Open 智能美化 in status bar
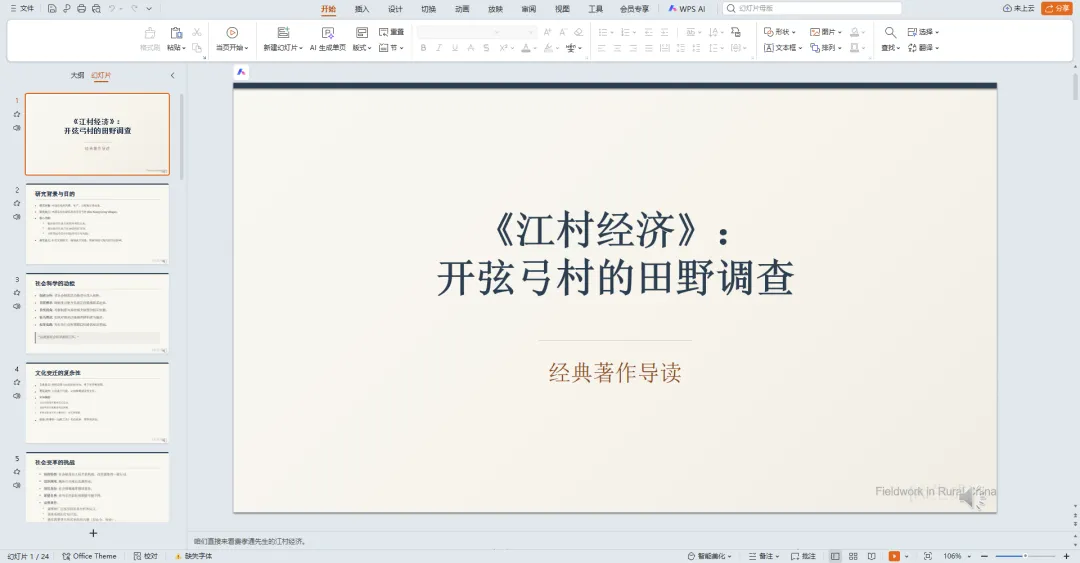This screenshot has height=563, width=1080. tap(709, 556)
